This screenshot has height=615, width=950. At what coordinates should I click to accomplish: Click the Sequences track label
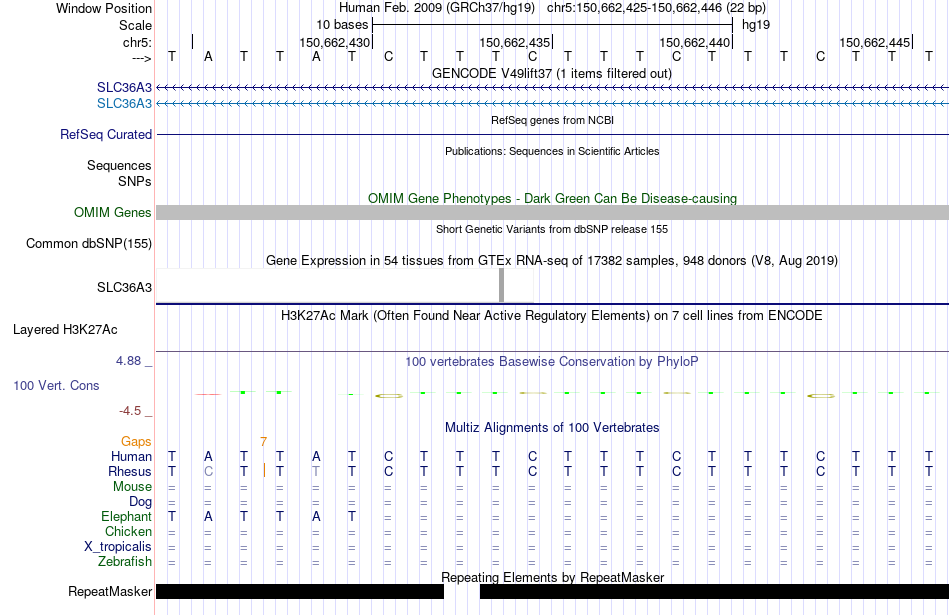pyautogui.click(x=119, y=165)
